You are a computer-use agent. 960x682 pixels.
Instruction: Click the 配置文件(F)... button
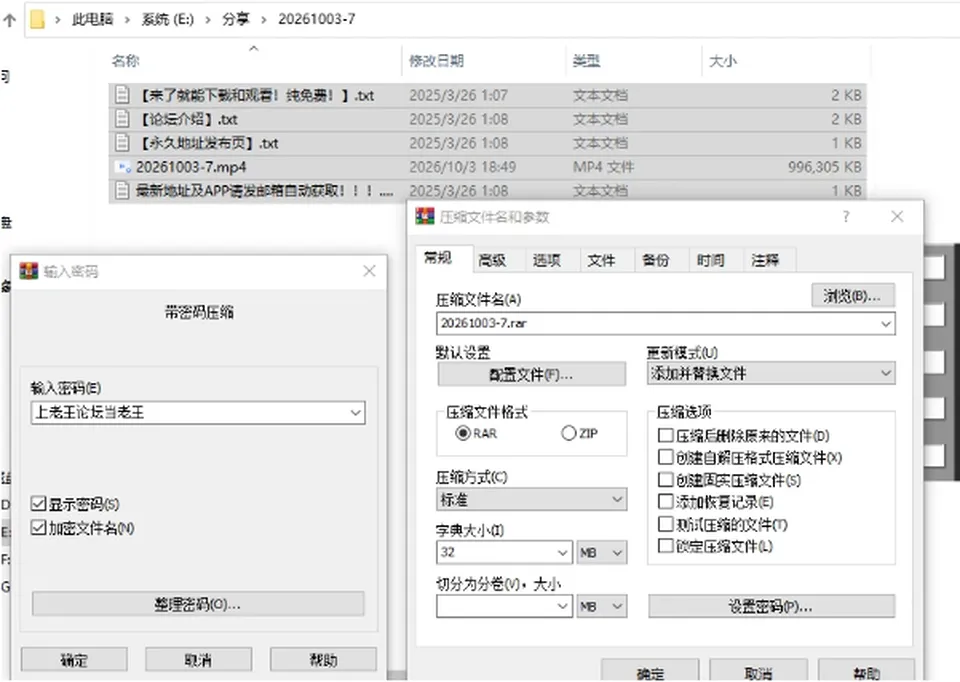(x=531, y=374)
